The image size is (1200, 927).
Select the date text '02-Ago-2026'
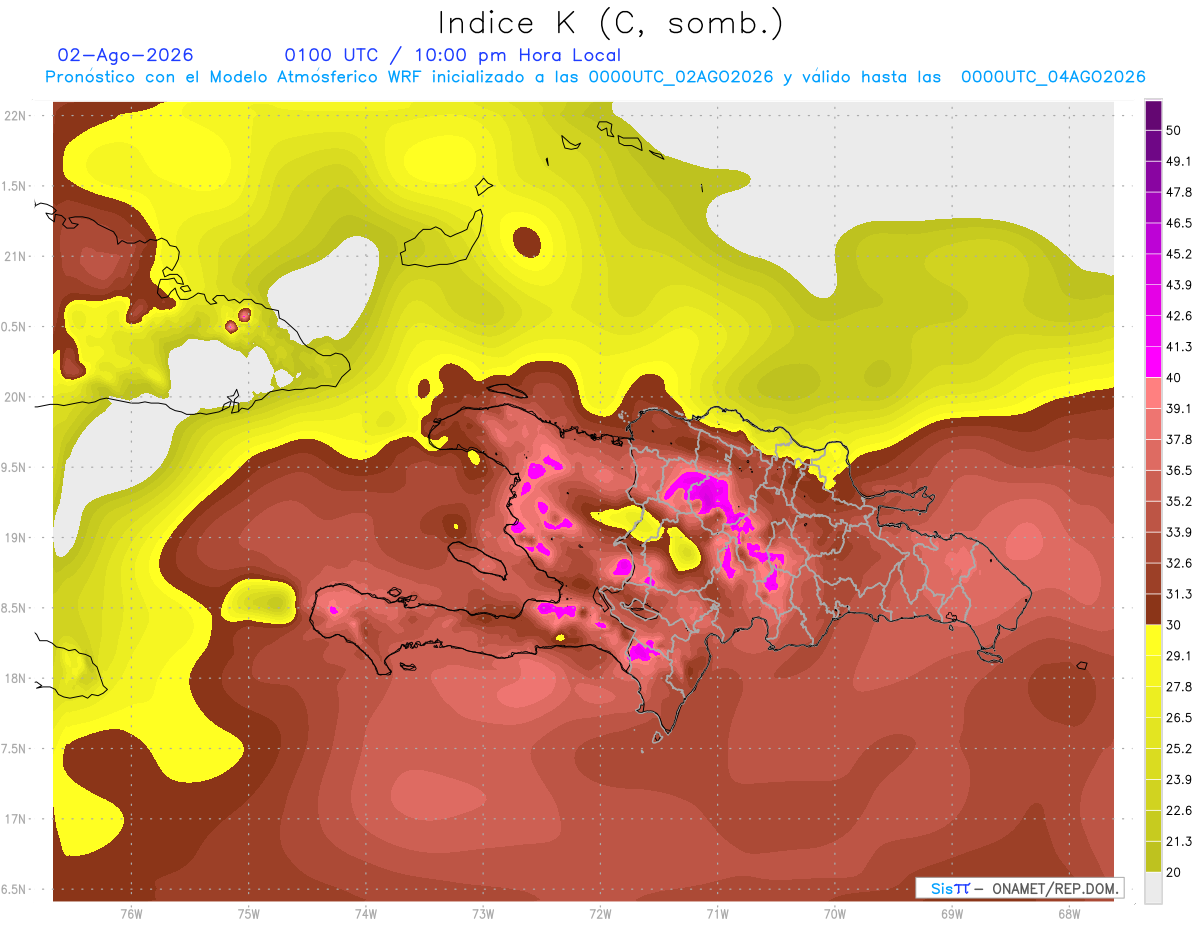[x=126, y=55]
